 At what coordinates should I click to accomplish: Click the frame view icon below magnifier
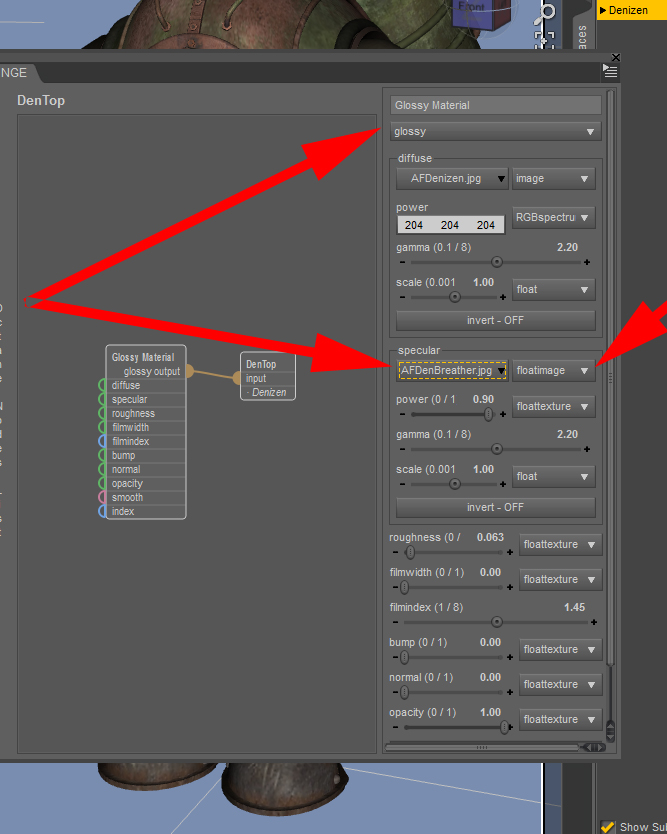(x=544, y=40)
